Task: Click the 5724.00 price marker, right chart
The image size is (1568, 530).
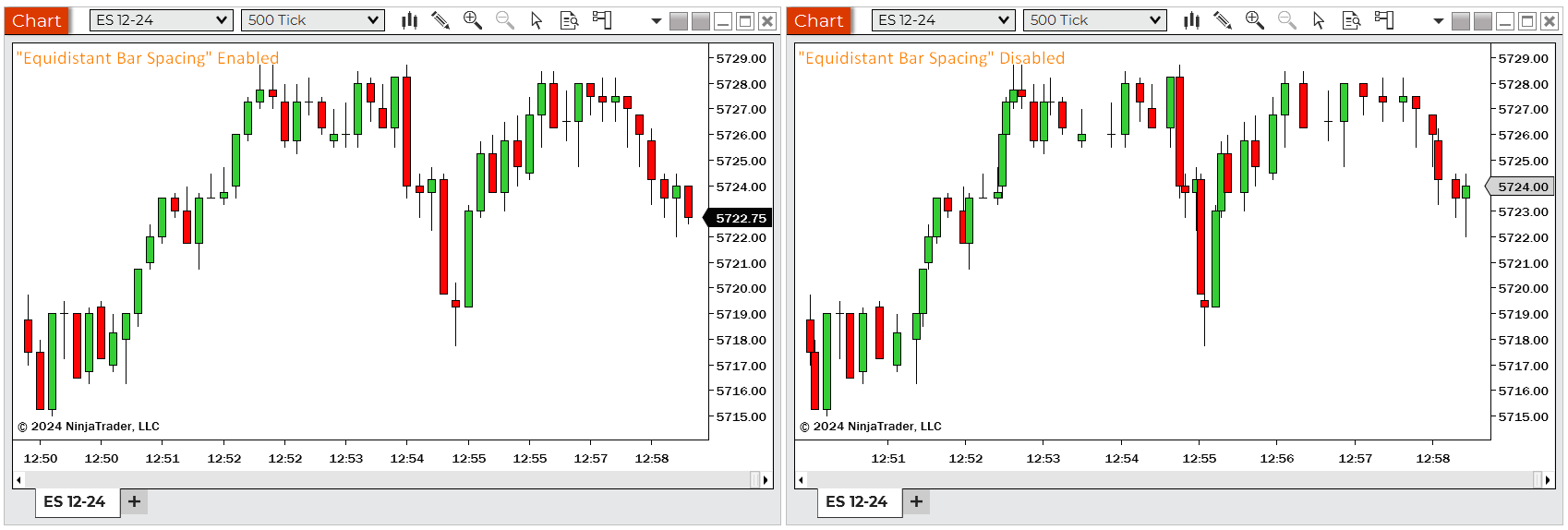Action: point(1520,187)
